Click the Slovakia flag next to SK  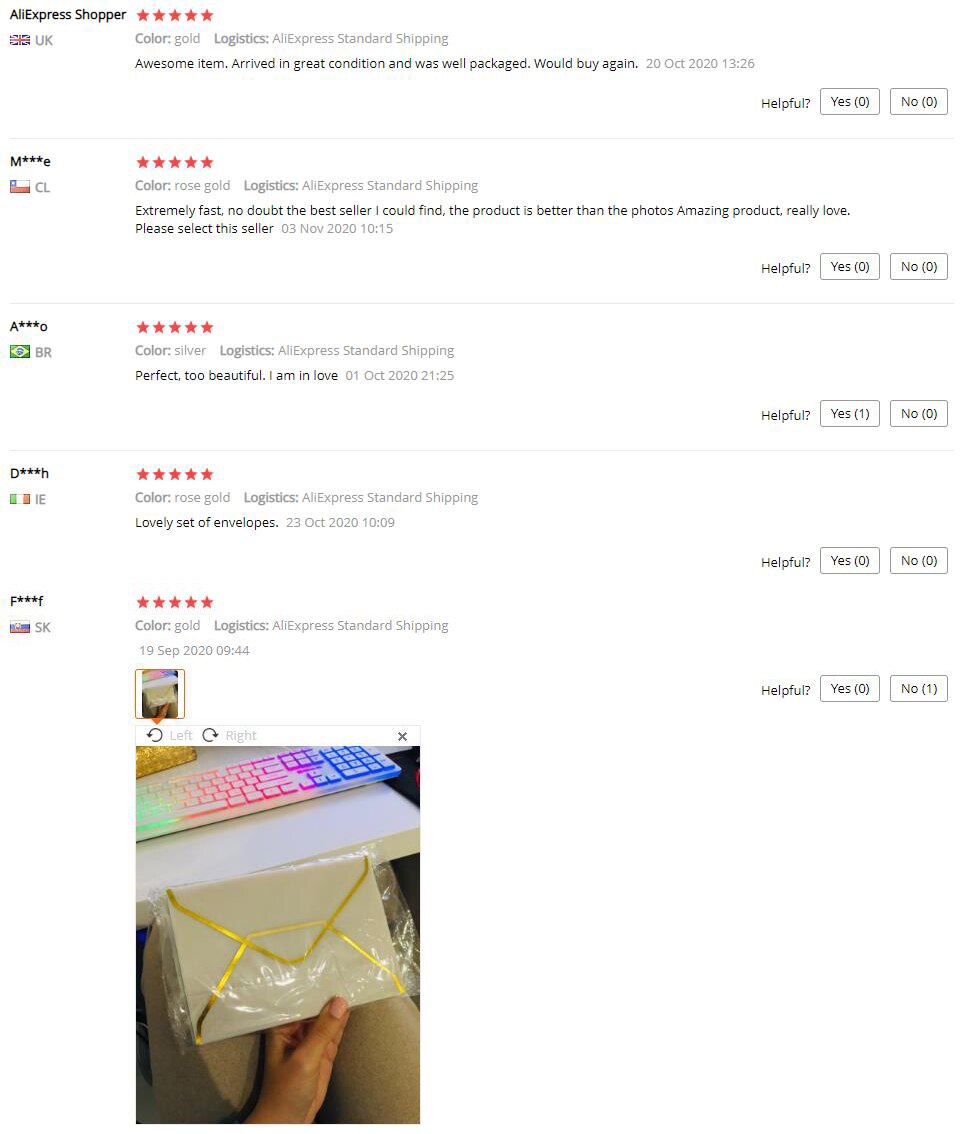pyautogui.click(x=20, y=627)
